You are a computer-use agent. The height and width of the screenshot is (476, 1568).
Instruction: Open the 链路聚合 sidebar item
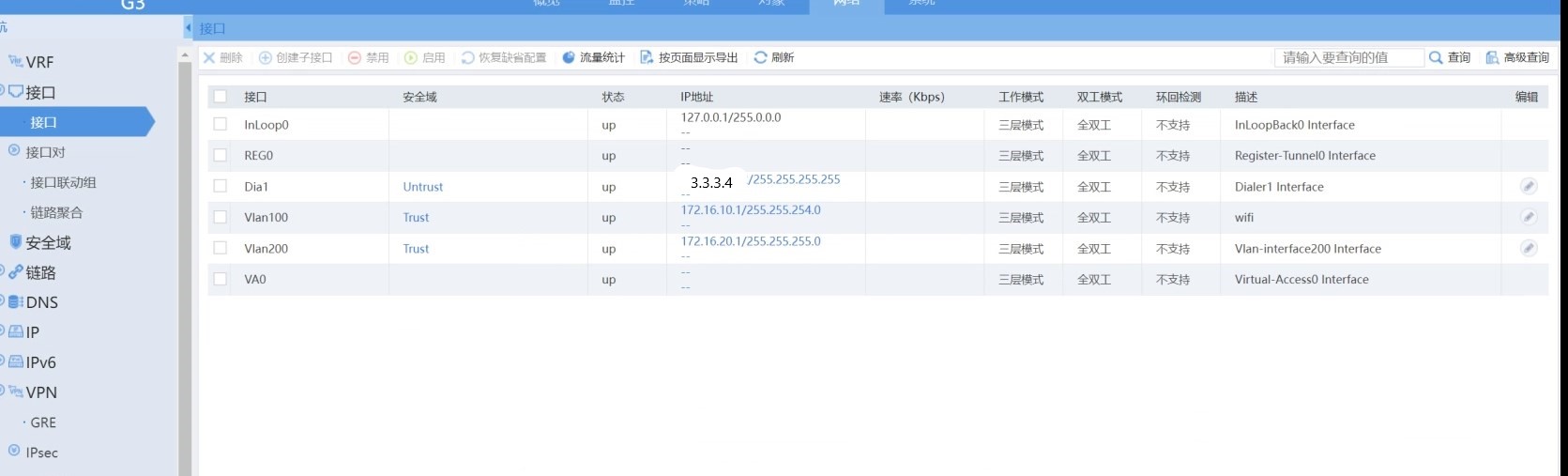click(56, 212)
